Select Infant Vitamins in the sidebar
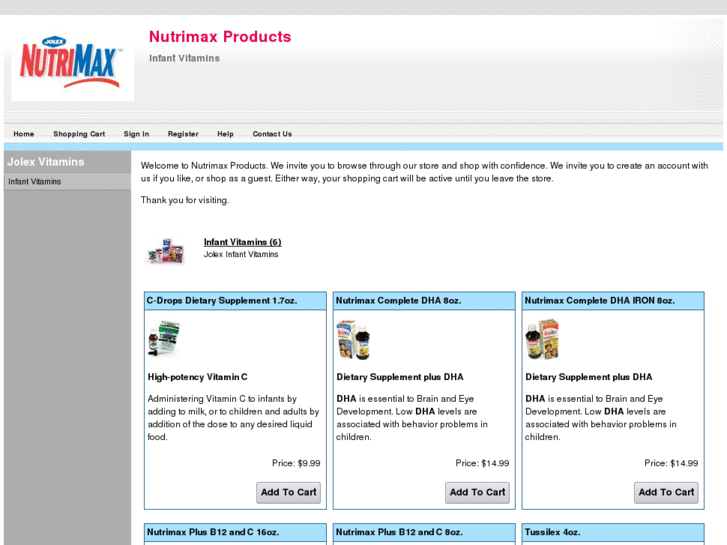The width and height of the screenshot is (727, 545). coord(67,182)
